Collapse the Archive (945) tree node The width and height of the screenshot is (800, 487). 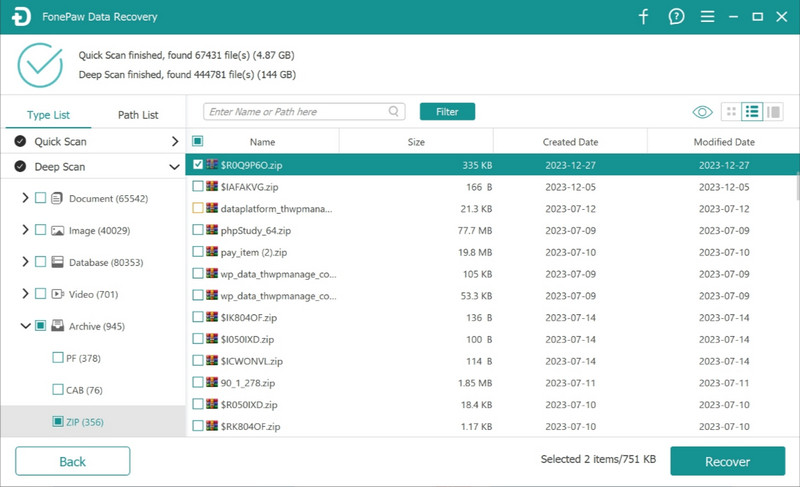(x=25, y=325)
